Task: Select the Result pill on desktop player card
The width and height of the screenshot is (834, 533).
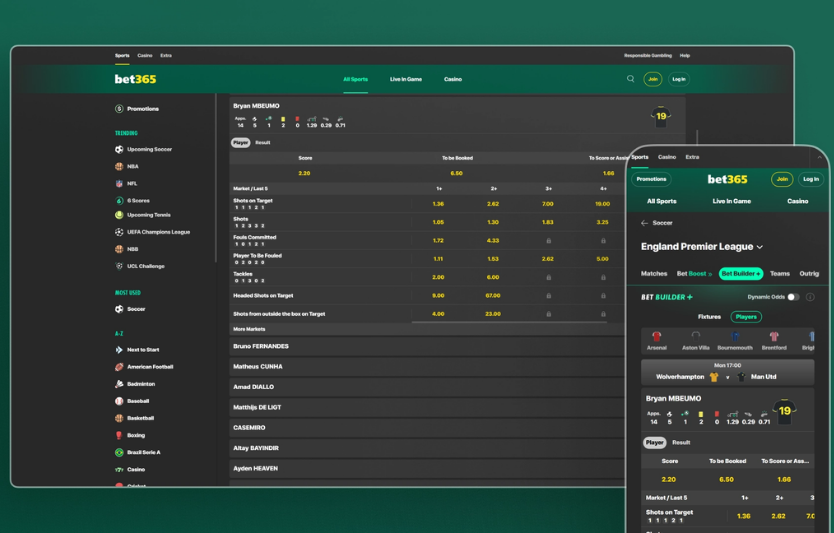Action: [262, 143]
